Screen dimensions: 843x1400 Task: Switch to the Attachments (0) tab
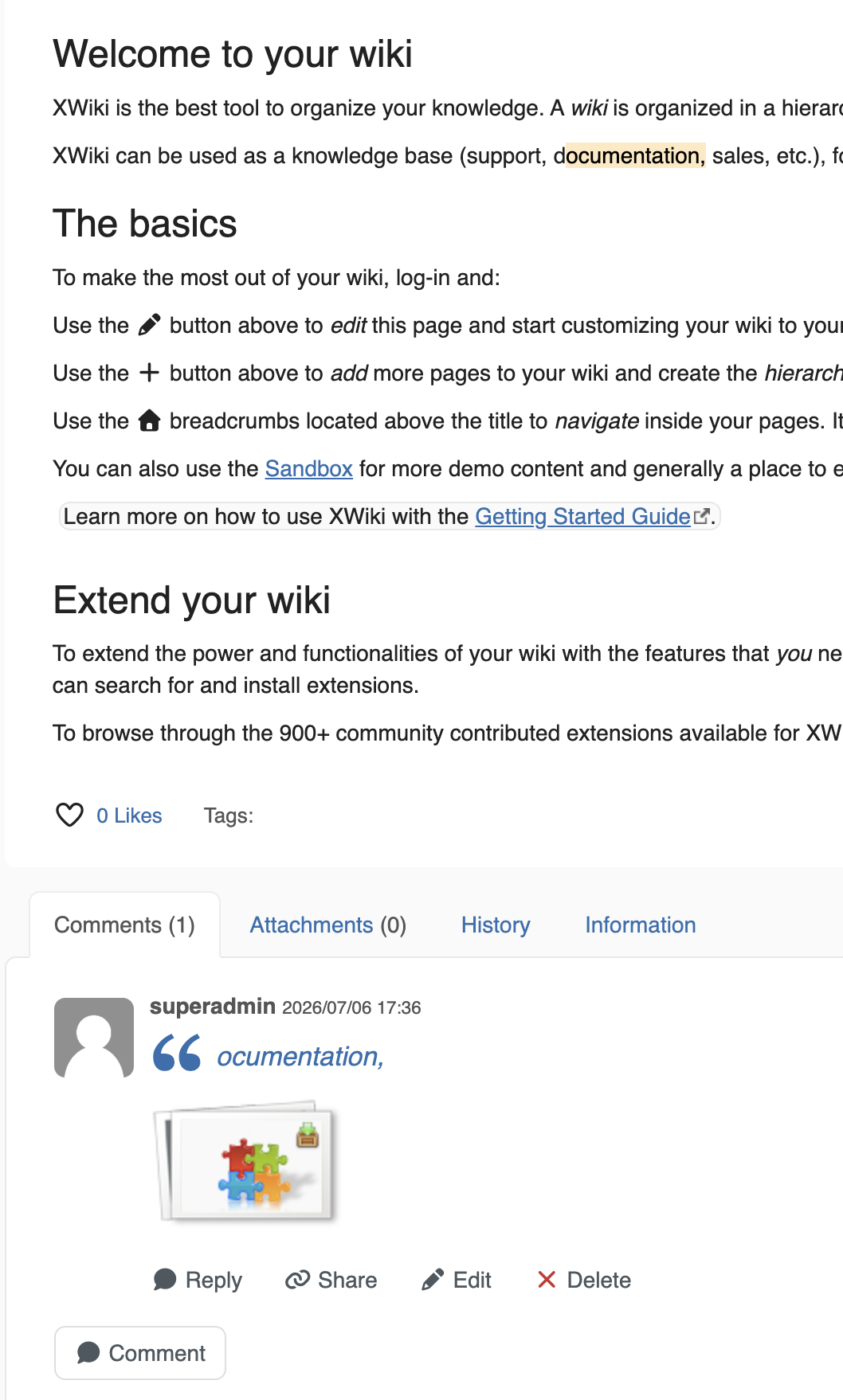pyautogui.click(x=328, y=925)
